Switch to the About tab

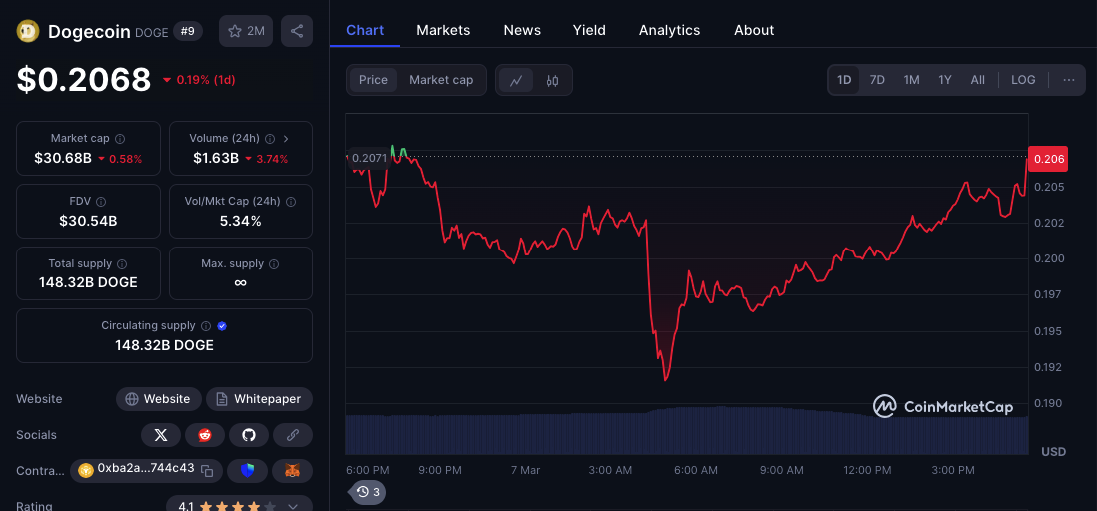click(754, 30)
